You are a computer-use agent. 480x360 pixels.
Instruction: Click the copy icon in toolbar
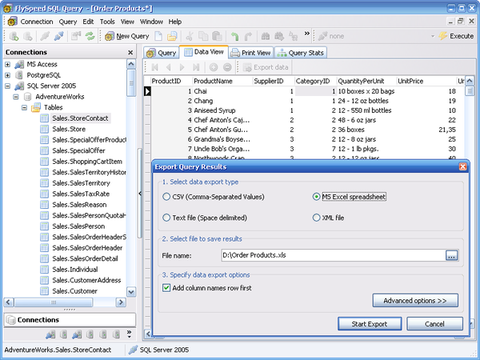203,36
